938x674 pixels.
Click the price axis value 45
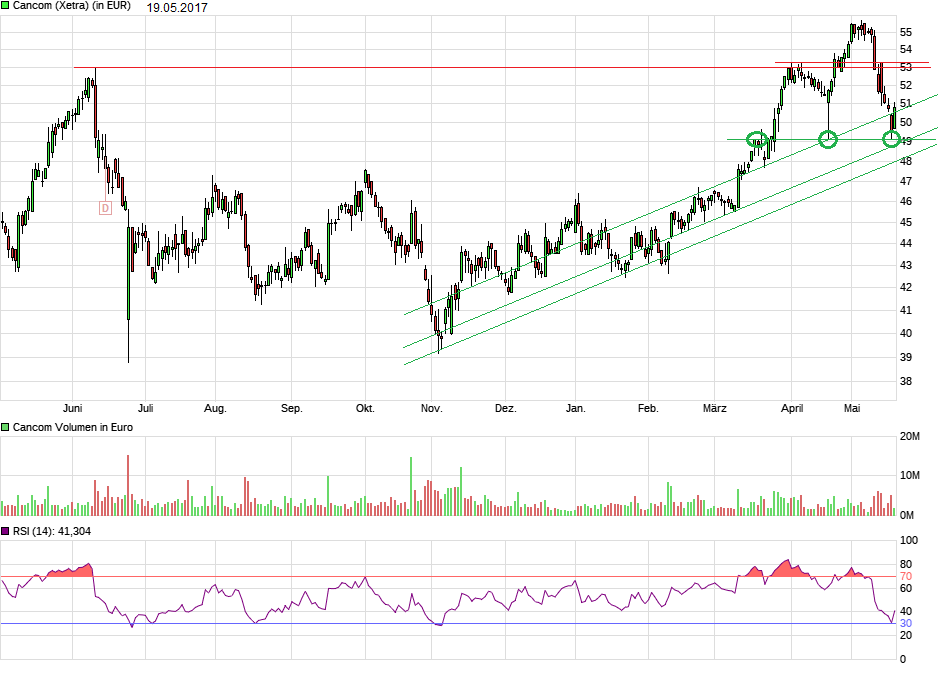point(906,222)
